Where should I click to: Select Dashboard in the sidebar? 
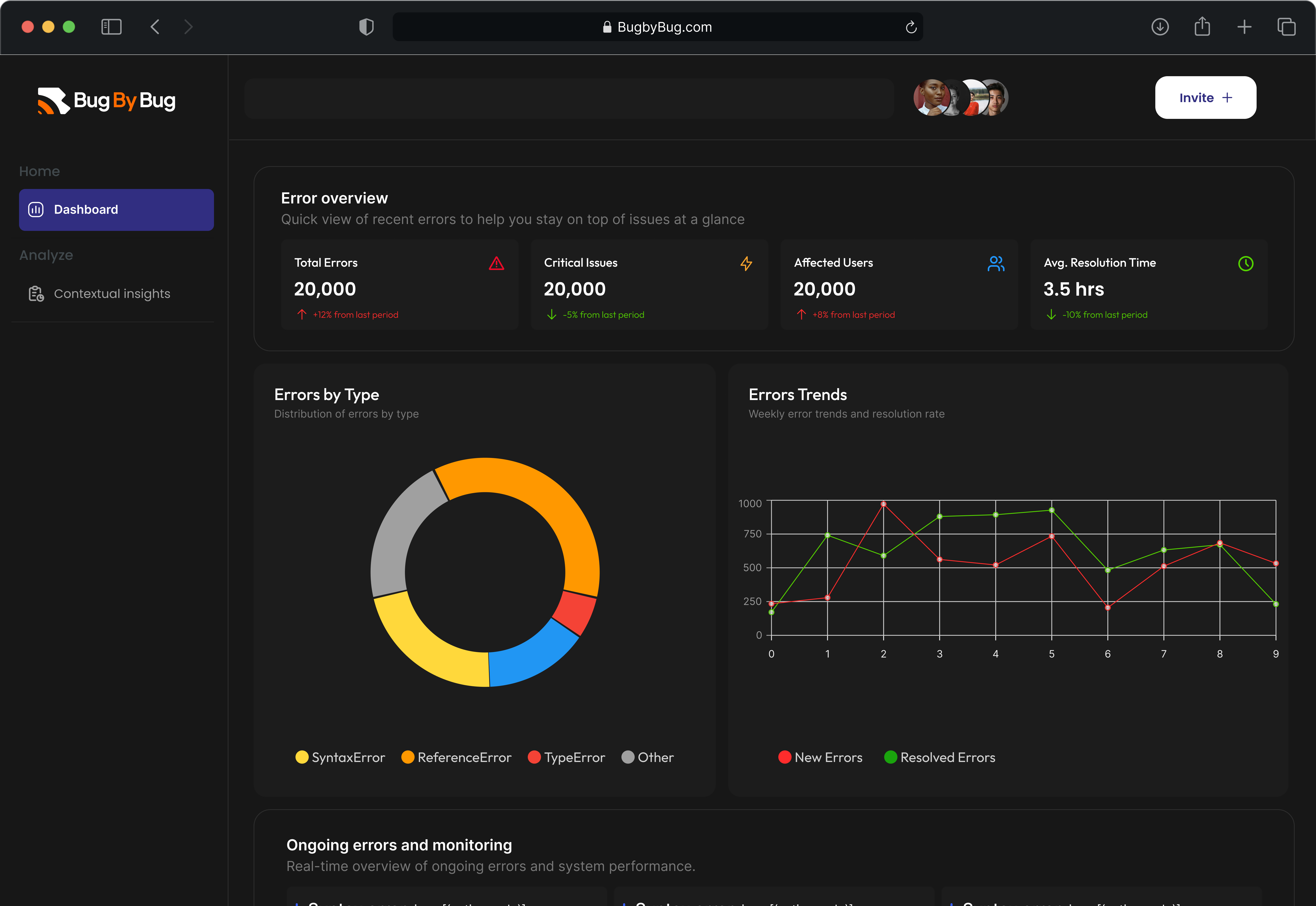pos(116,210)
